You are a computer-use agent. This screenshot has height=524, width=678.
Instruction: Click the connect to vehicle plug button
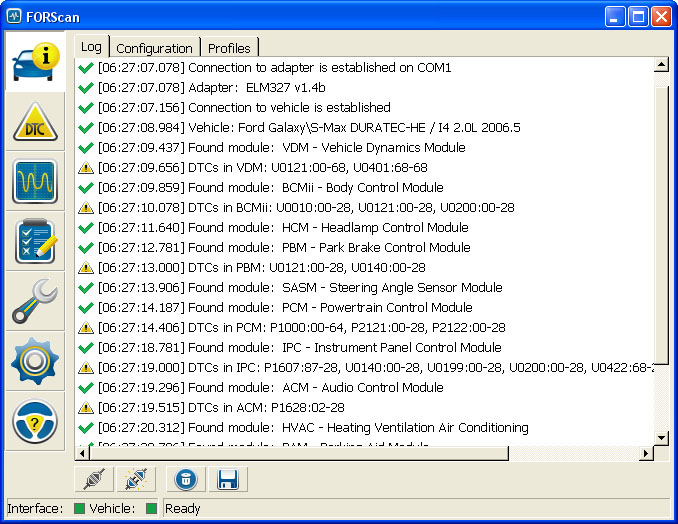[94, 479]
